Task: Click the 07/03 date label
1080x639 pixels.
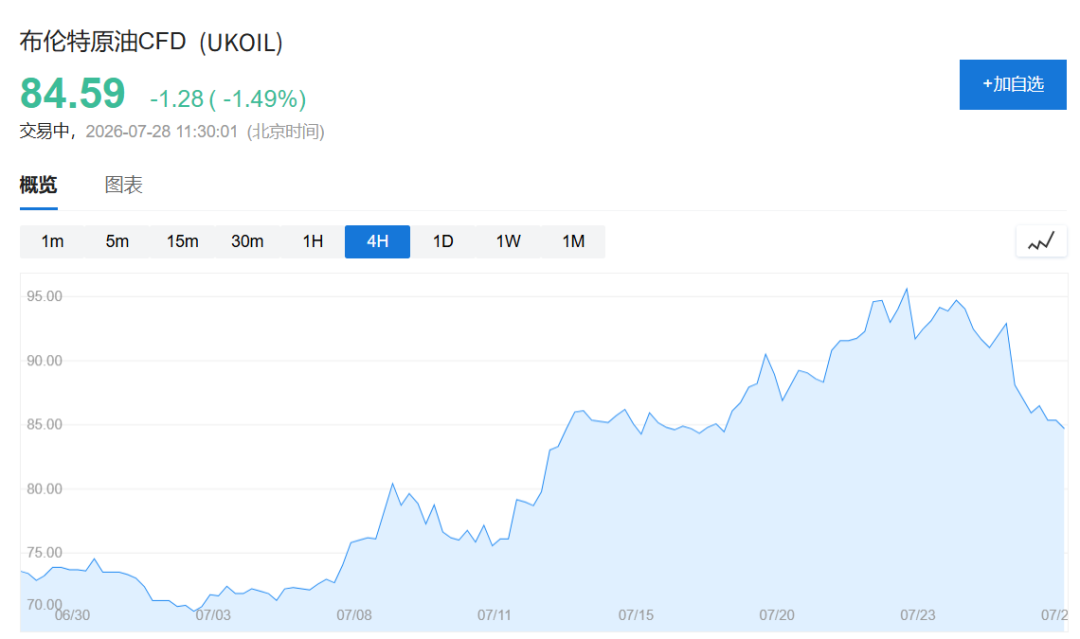Action: 213,615
